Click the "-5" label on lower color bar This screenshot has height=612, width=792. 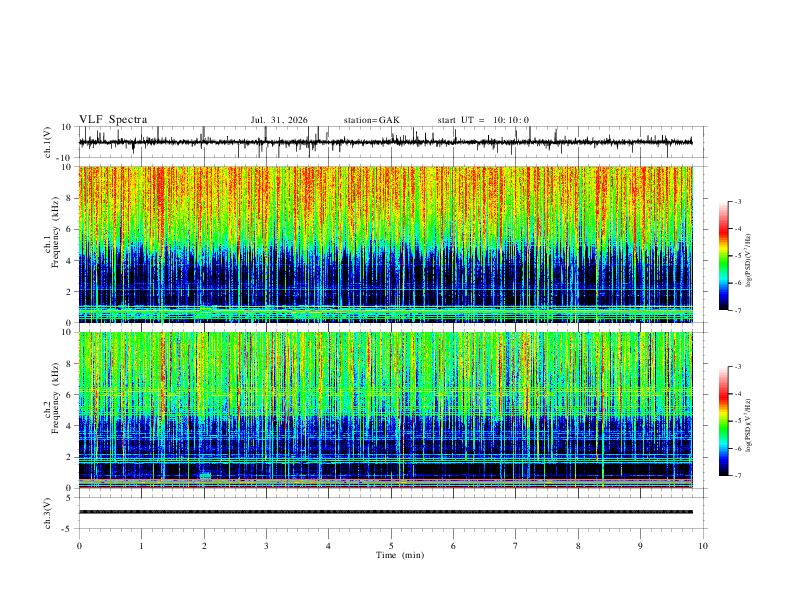738,421
